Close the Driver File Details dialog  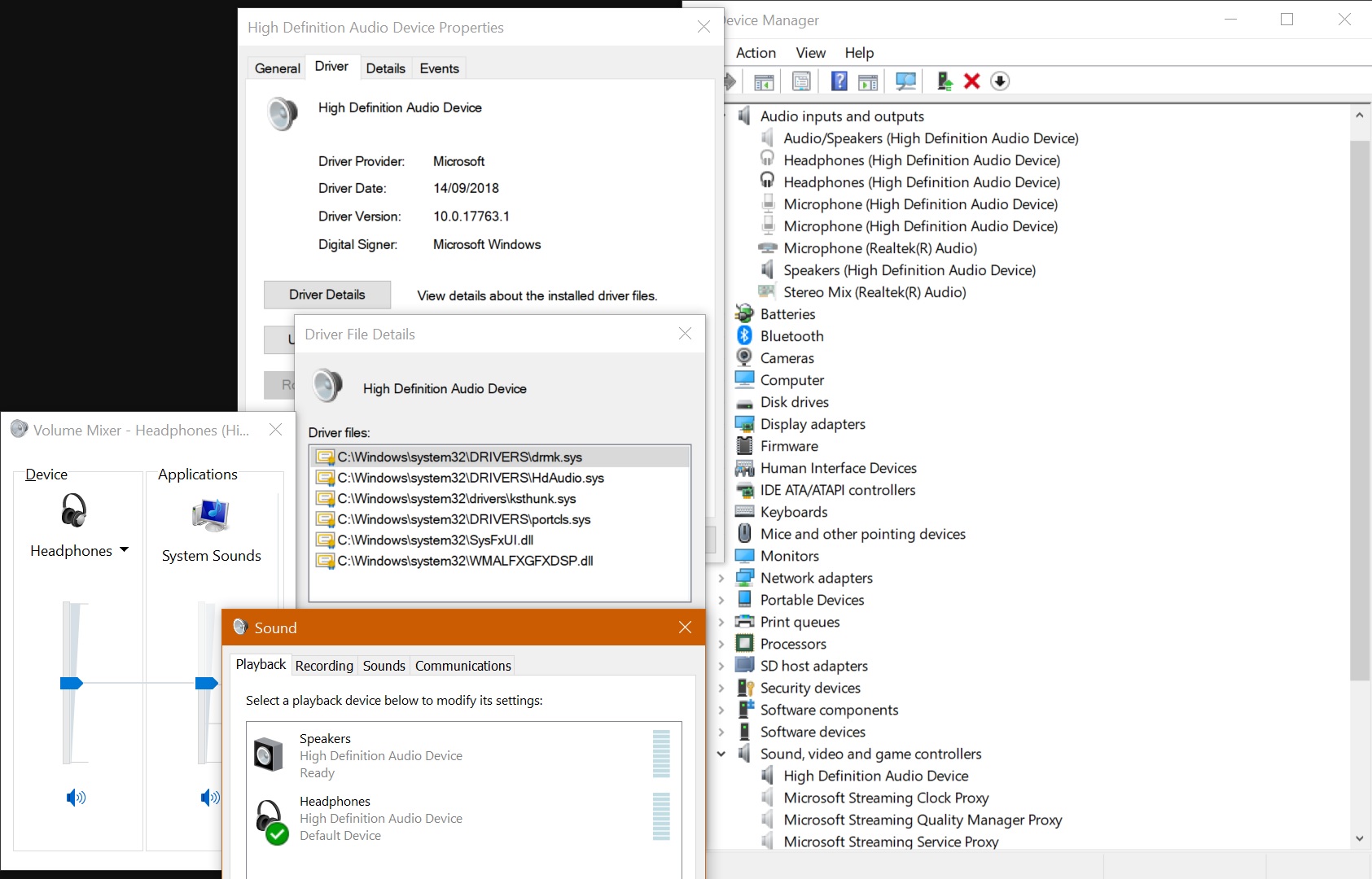click(685, 334)
